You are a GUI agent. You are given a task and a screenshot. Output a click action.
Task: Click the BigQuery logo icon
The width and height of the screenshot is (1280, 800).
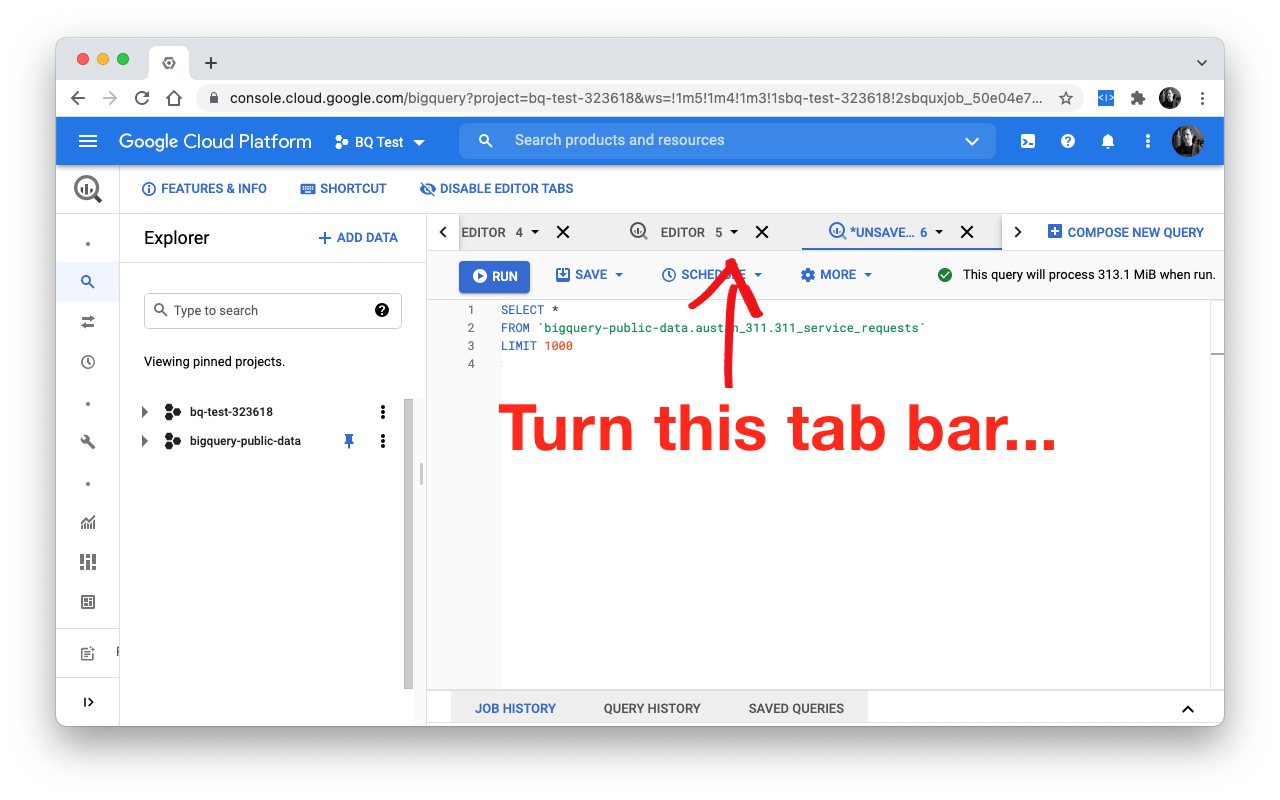coord(88,188)
